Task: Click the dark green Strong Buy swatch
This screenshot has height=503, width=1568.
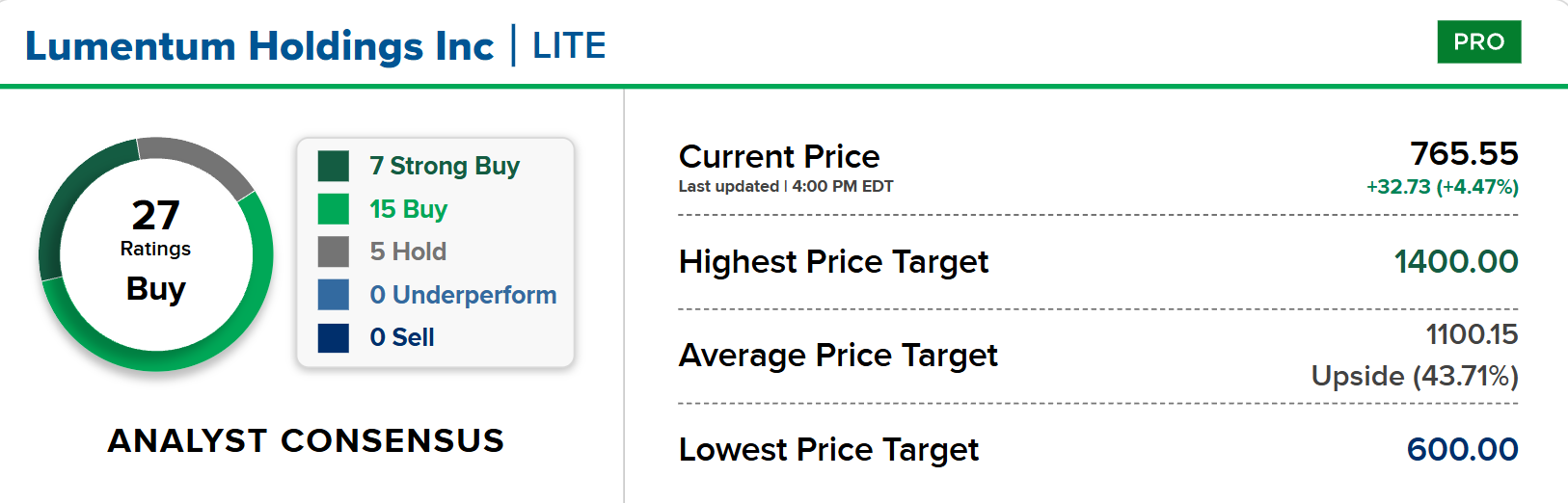Action: click(x=334, y=166)
